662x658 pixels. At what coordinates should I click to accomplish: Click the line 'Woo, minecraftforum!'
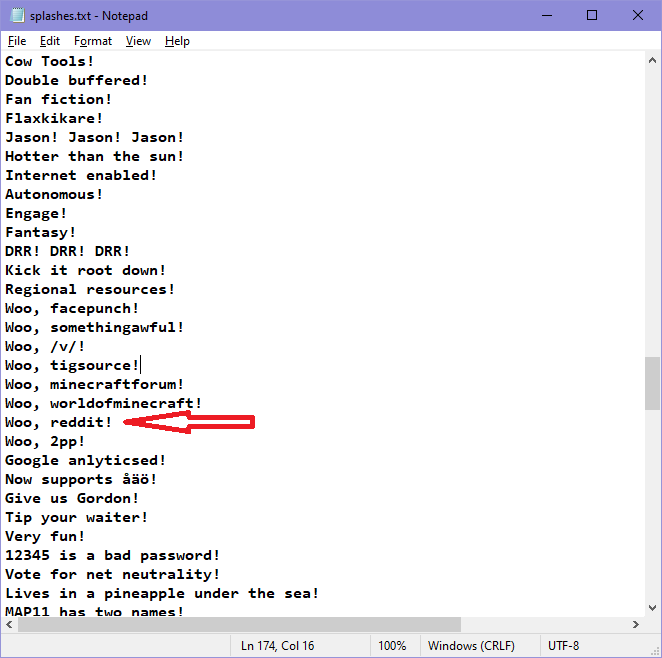pyautogui.click(x=94, y=385)
